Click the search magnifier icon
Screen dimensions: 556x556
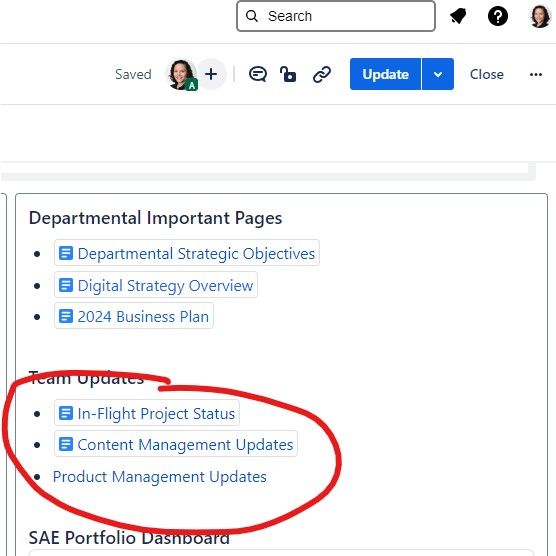(x=251, y=16)
